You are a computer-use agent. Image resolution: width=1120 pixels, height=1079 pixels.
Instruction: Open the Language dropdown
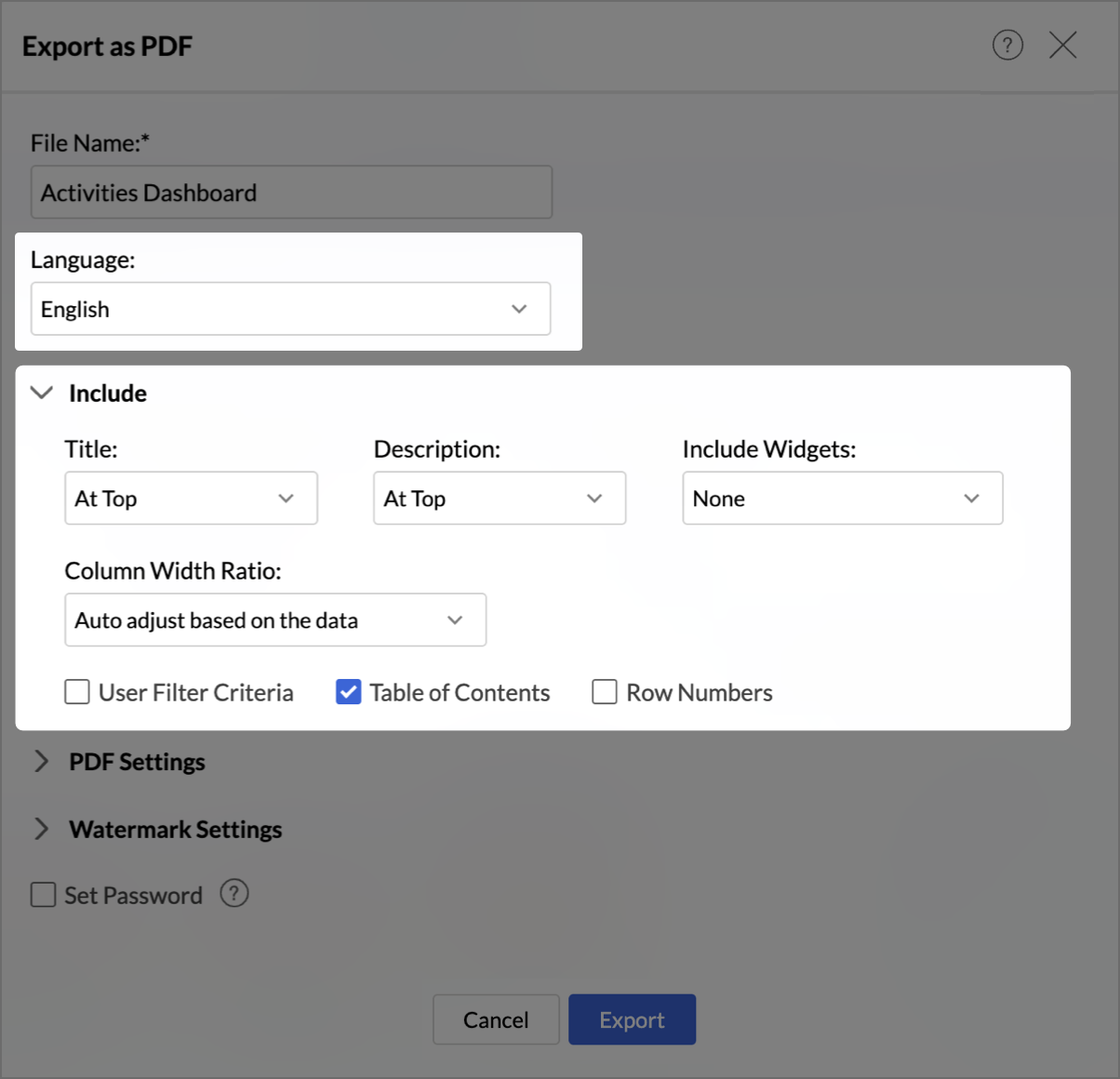tap(290, 309)
